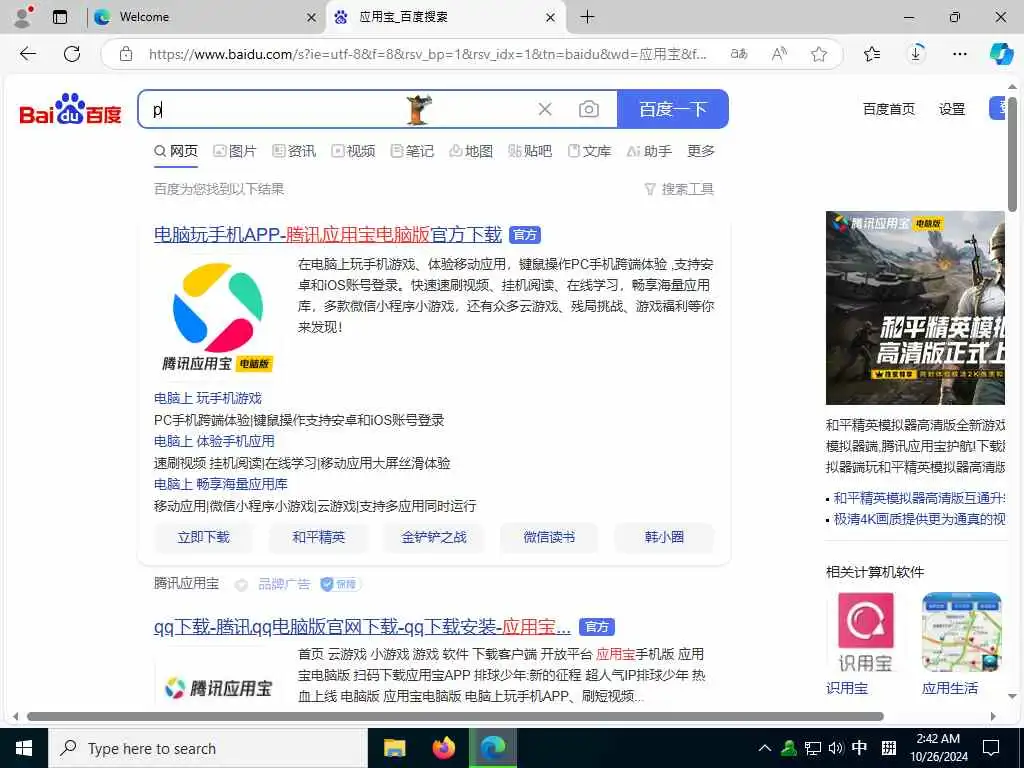Open the Copilot sidebar icon
Viewport: 1024px width, 768px height.
click(x=1000, y=54)
